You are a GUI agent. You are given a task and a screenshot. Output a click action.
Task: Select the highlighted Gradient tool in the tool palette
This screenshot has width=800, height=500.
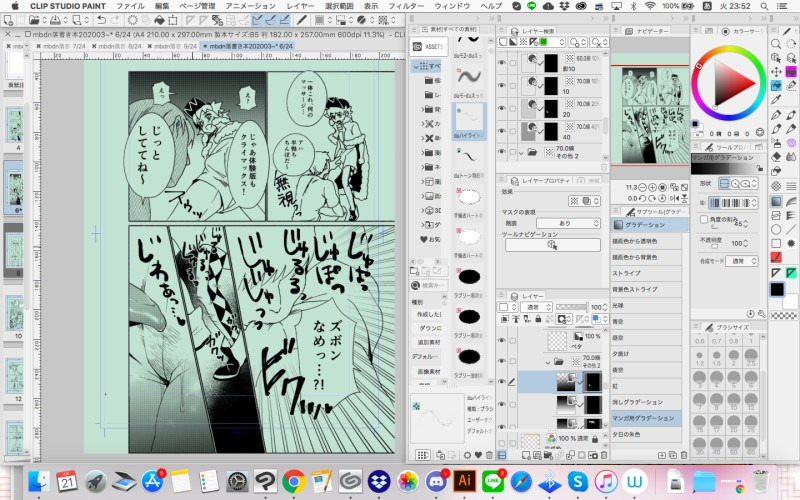(776, 201)
